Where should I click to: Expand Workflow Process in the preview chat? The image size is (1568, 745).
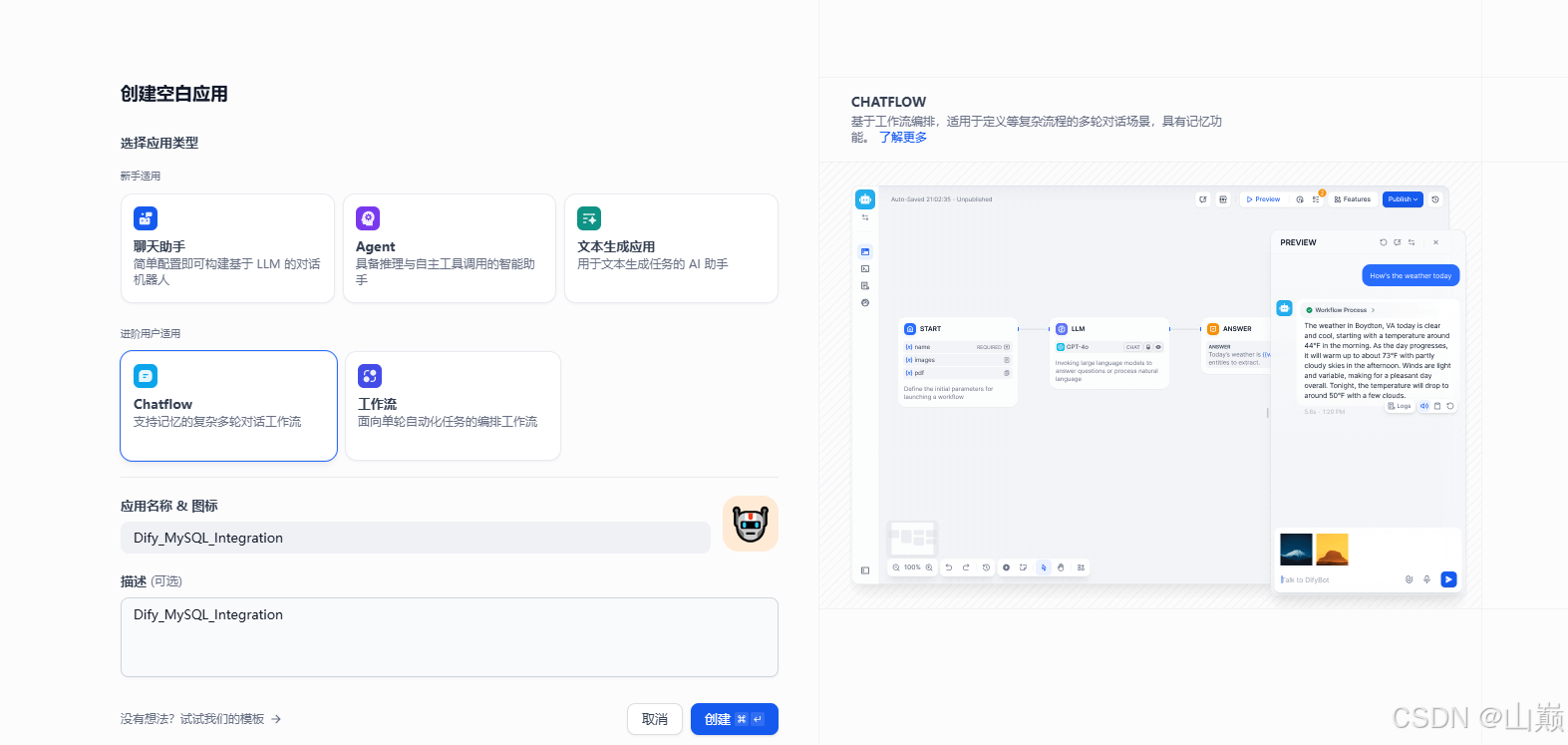pos(1340,310)
